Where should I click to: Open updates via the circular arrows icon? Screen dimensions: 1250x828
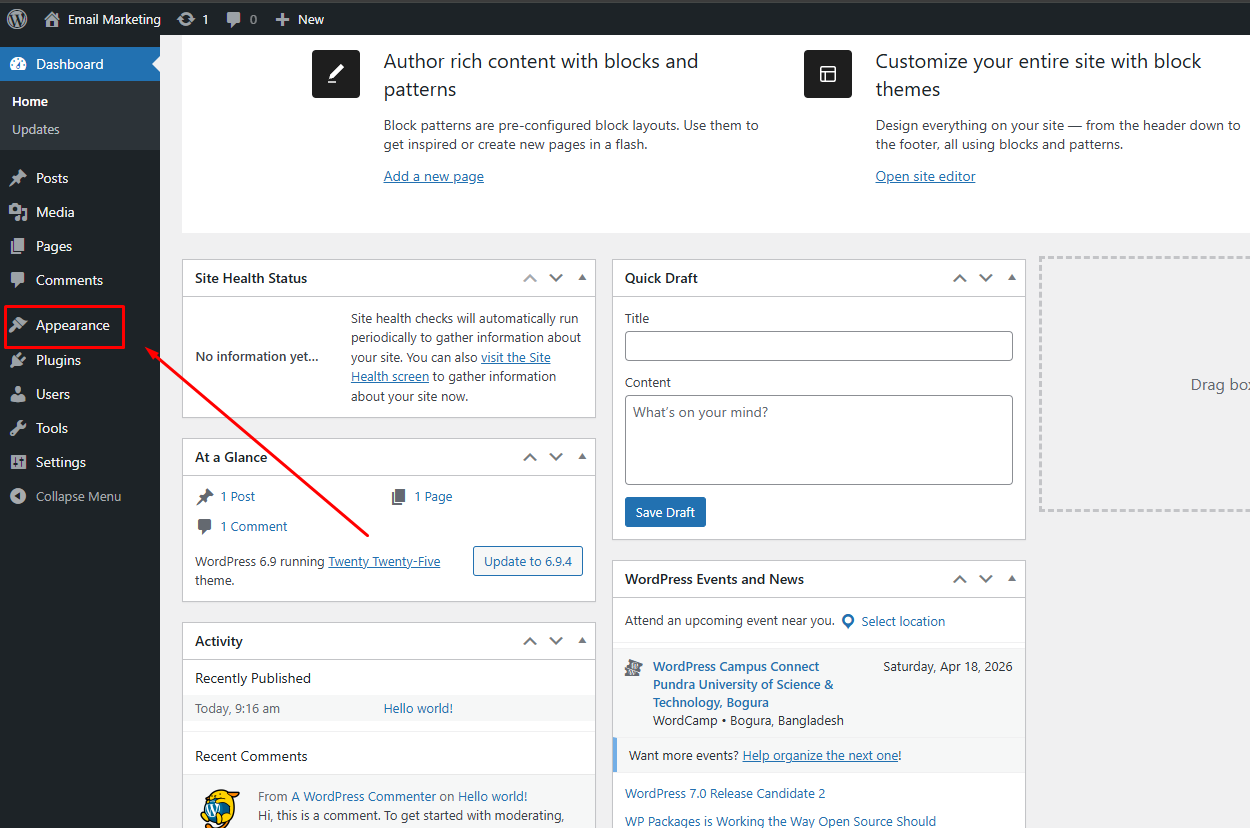[x=185, y=18]
